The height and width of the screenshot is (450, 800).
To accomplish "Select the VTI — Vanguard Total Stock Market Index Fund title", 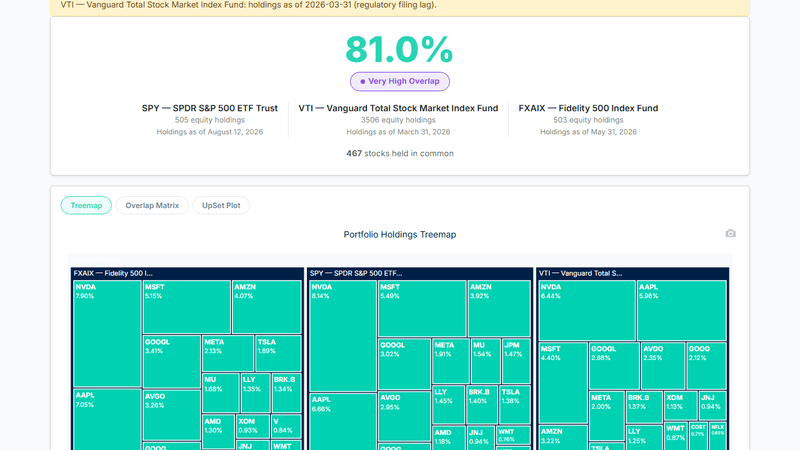I will click(x=398, y=108).
